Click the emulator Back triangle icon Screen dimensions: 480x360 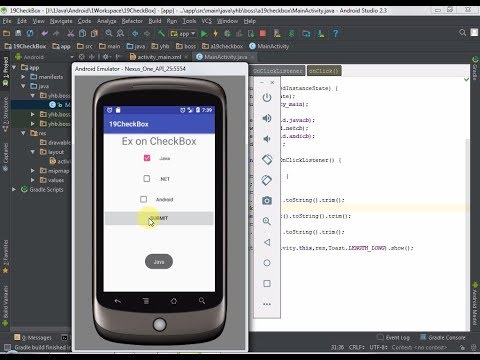267,242
